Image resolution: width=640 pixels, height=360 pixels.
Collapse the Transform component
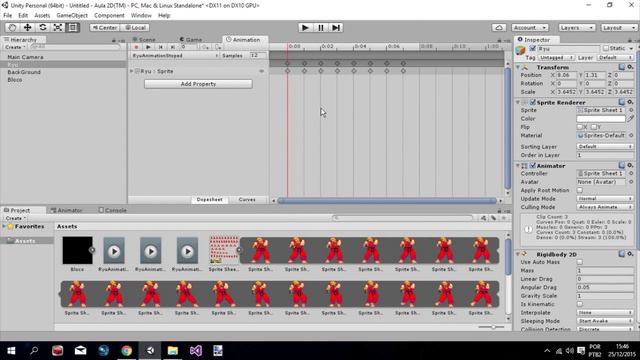518,67
